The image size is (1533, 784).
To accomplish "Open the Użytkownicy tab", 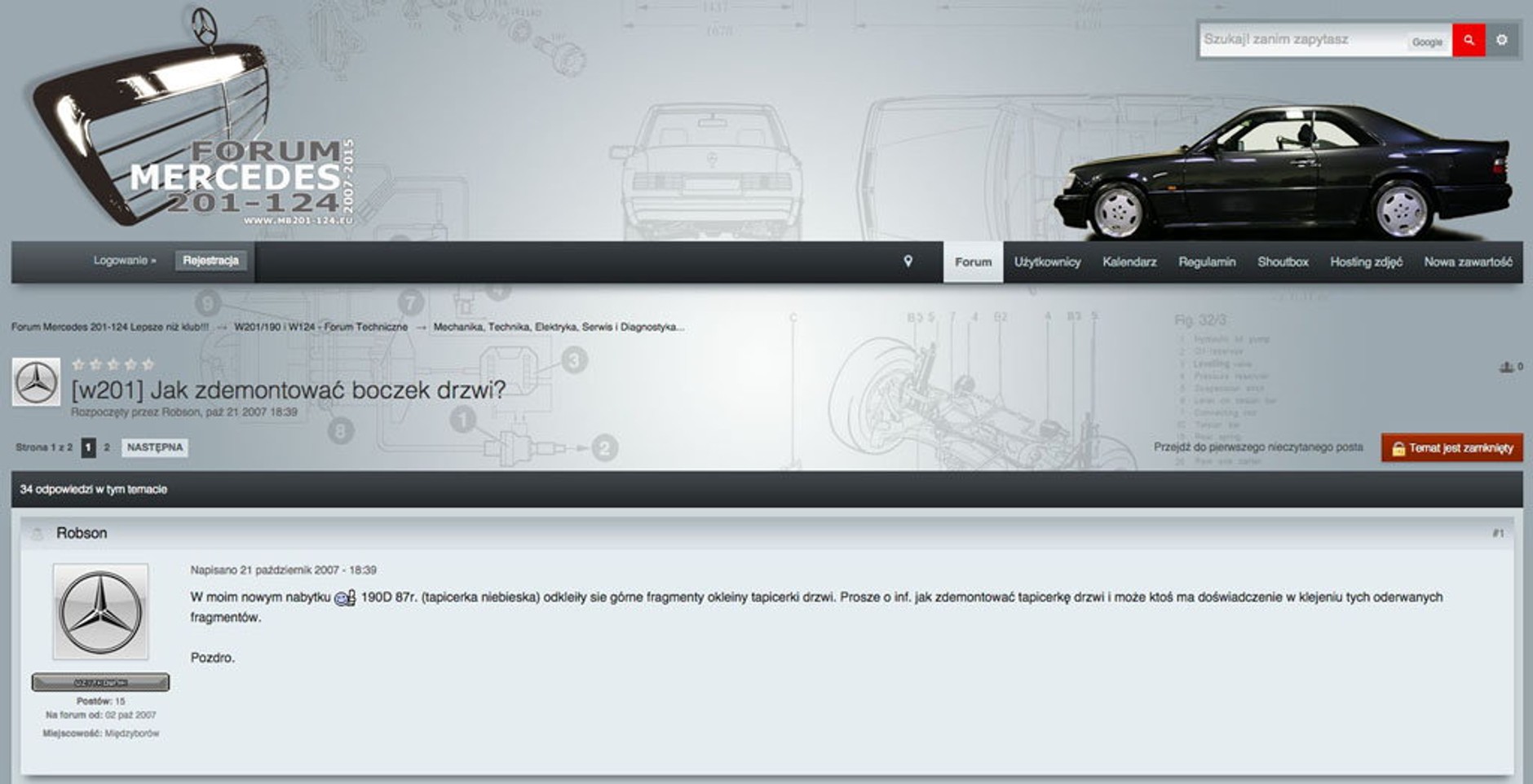I will tap(1047, 262).
